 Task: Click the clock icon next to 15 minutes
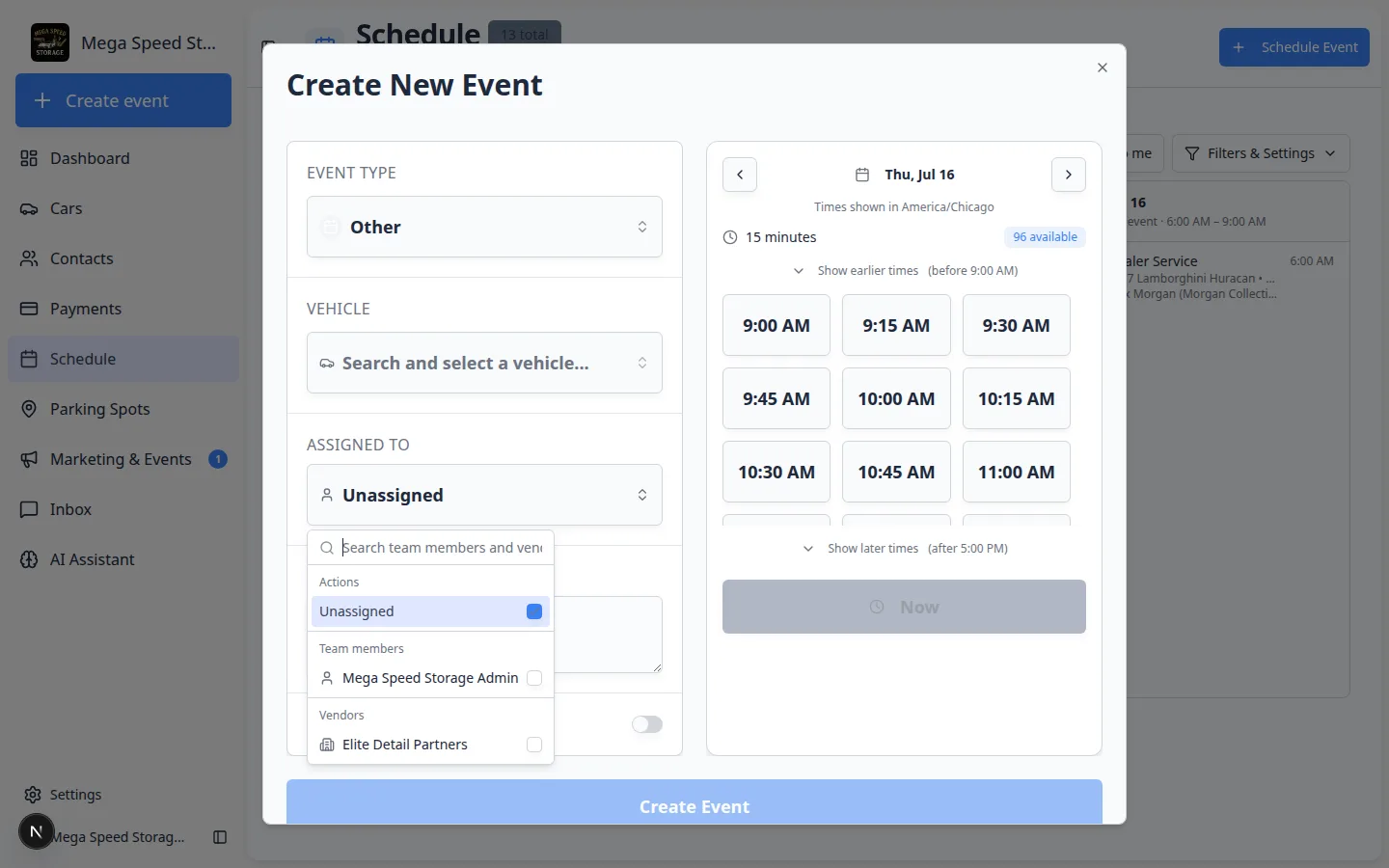730,237
